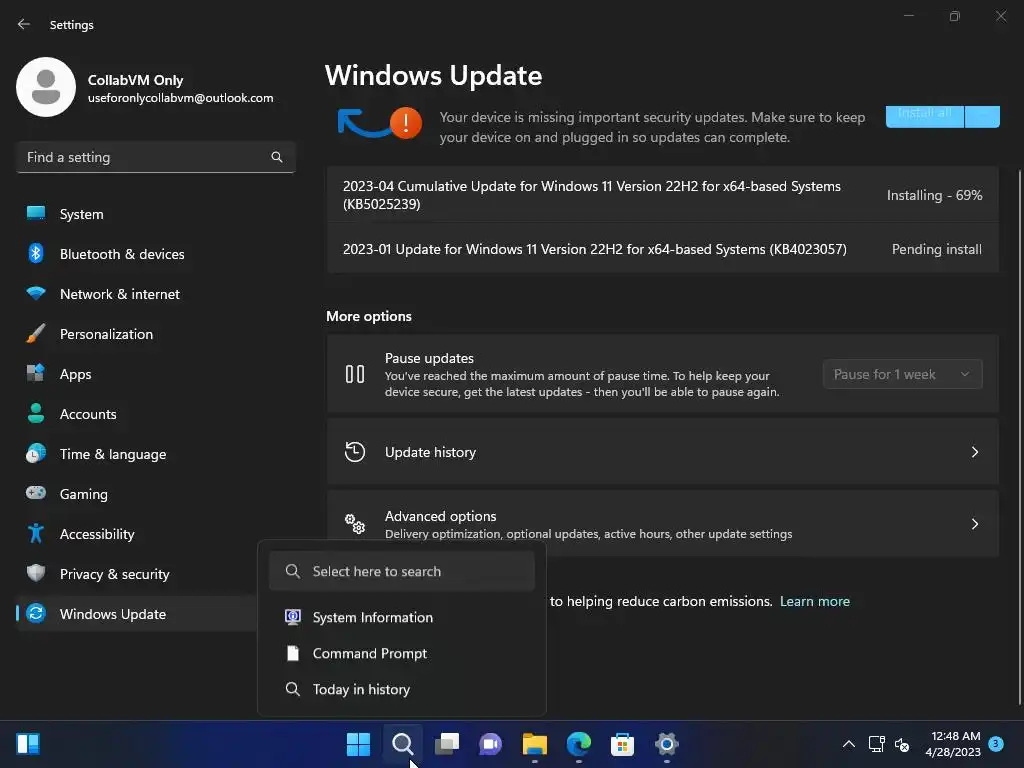The width and height of the screenshot is (1024, 768).
Task: Open Microsoft Store from the taskbar
Action: click(622, 744)
